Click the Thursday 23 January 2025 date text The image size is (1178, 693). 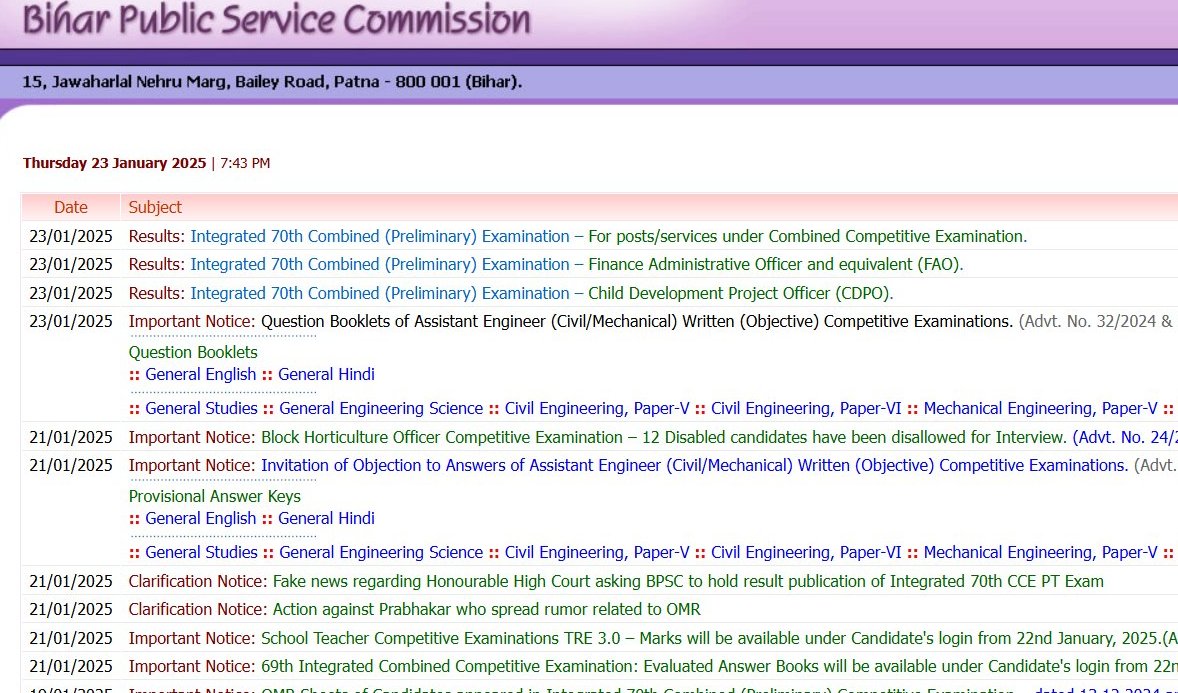coord(114,163)
